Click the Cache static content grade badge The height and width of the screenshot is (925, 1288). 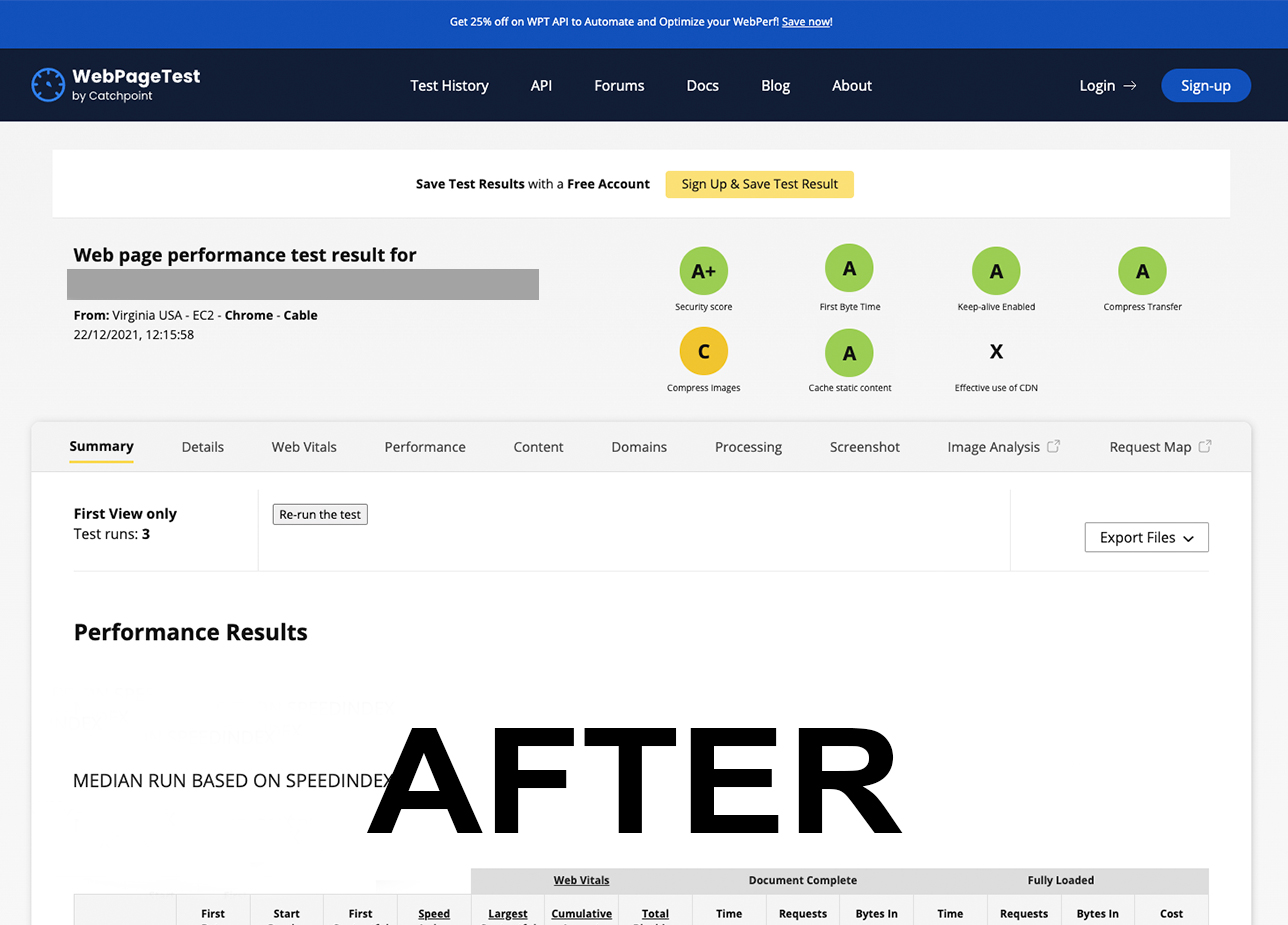pos(849,352)
